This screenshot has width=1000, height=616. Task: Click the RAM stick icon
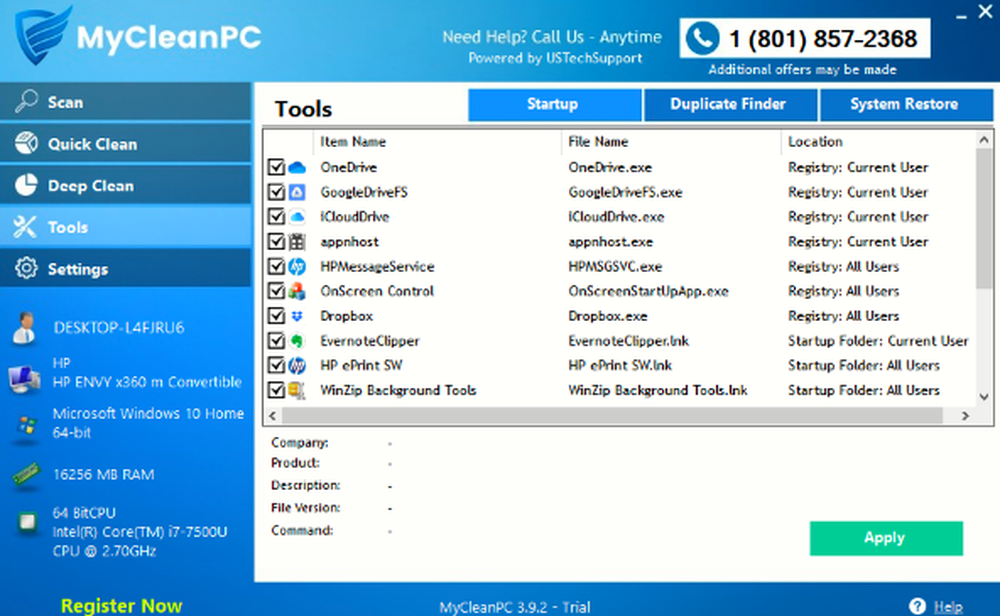26,474
